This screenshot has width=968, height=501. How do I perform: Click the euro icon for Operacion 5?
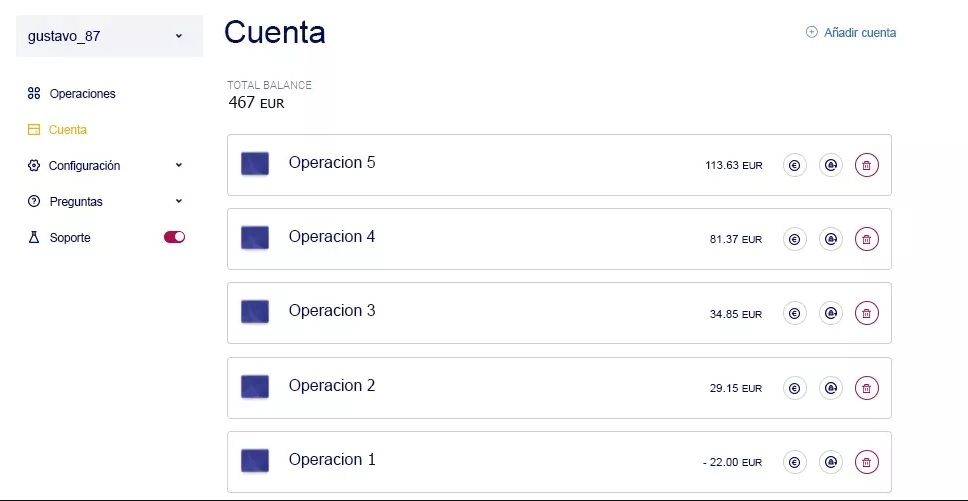(795, 166)
